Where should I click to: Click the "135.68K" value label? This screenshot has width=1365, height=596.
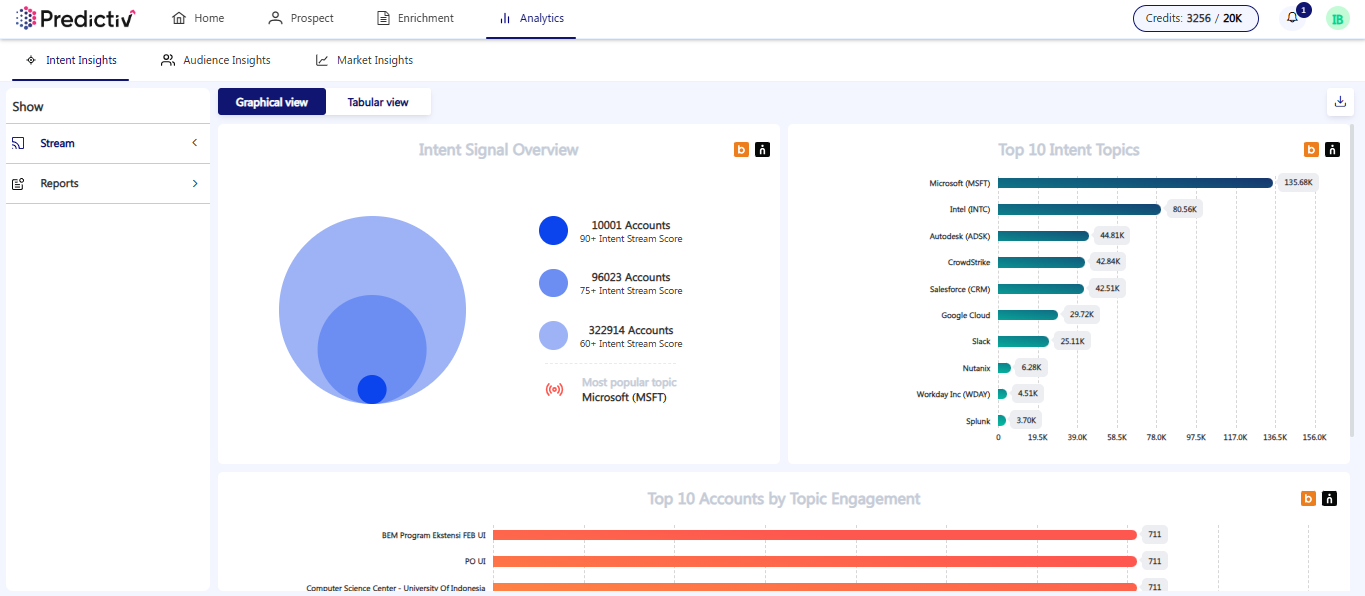(x=1298, y=183)
